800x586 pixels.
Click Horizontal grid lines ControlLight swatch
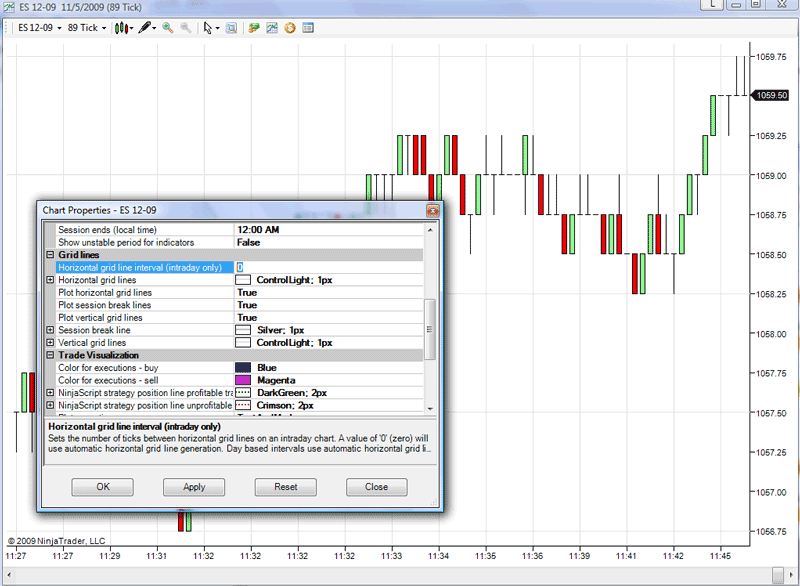click(243, 280)
